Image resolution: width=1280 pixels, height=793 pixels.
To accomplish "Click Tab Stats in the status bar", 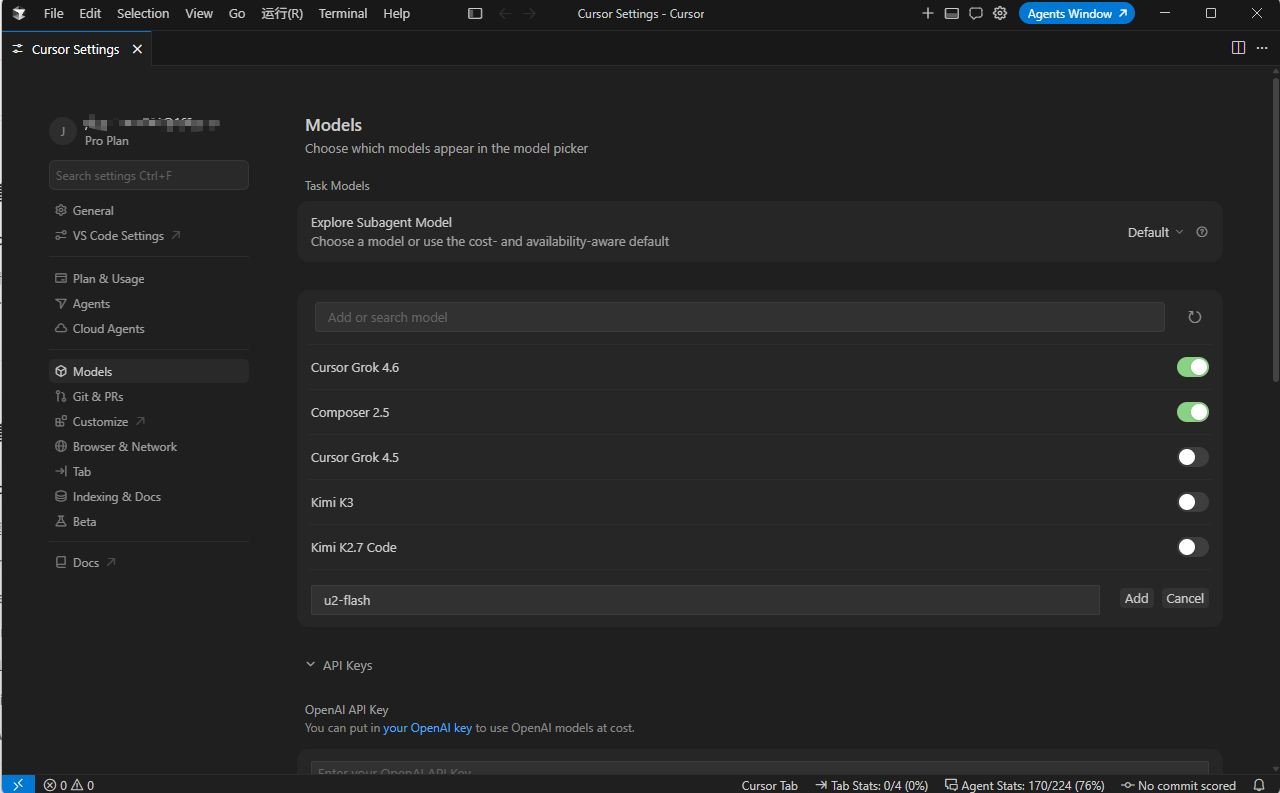I will 872,785.
